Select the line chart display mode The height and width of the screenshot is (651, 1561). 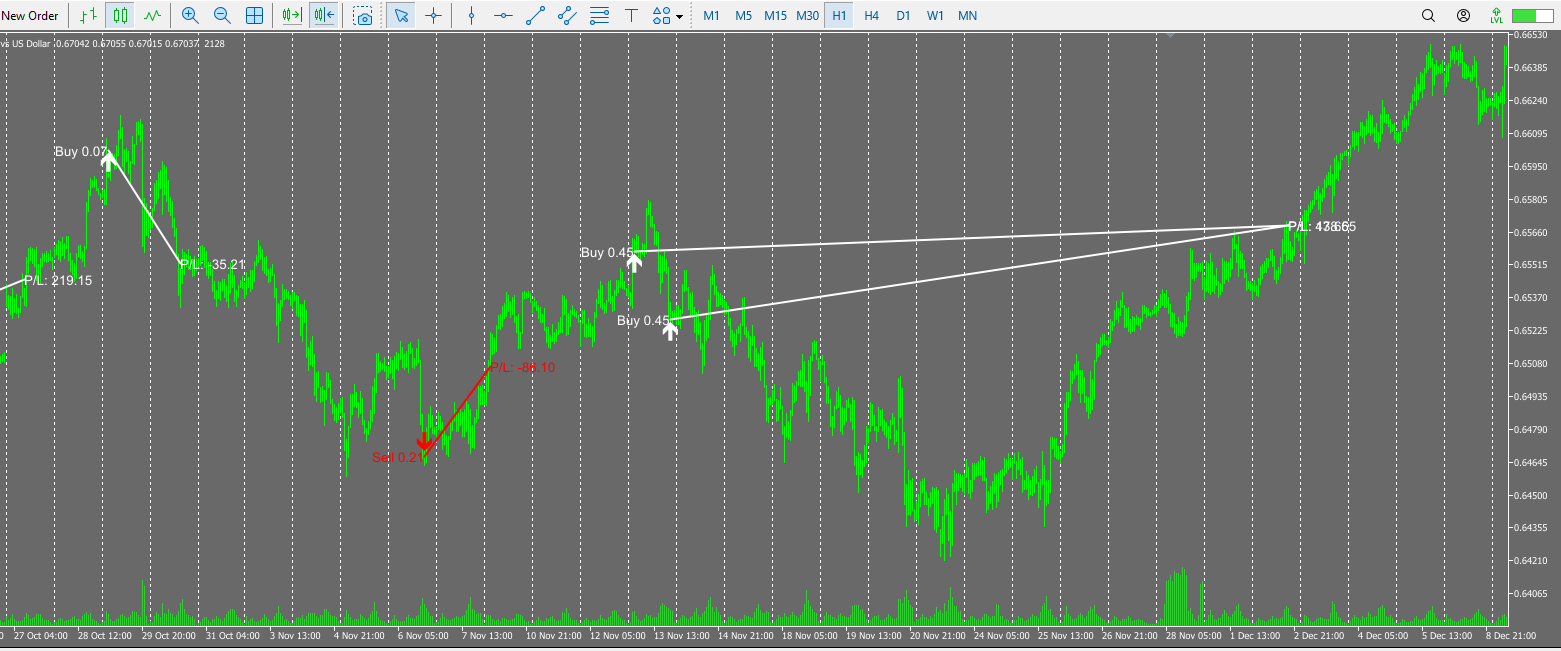pos(151,15)
